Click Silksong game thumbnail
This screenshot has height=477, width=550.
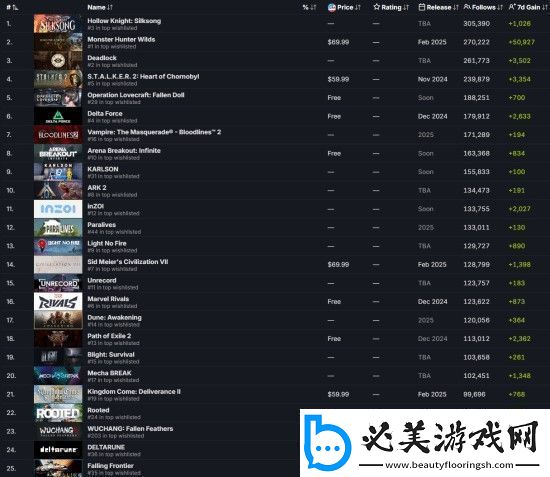click(x=58, y=23)
